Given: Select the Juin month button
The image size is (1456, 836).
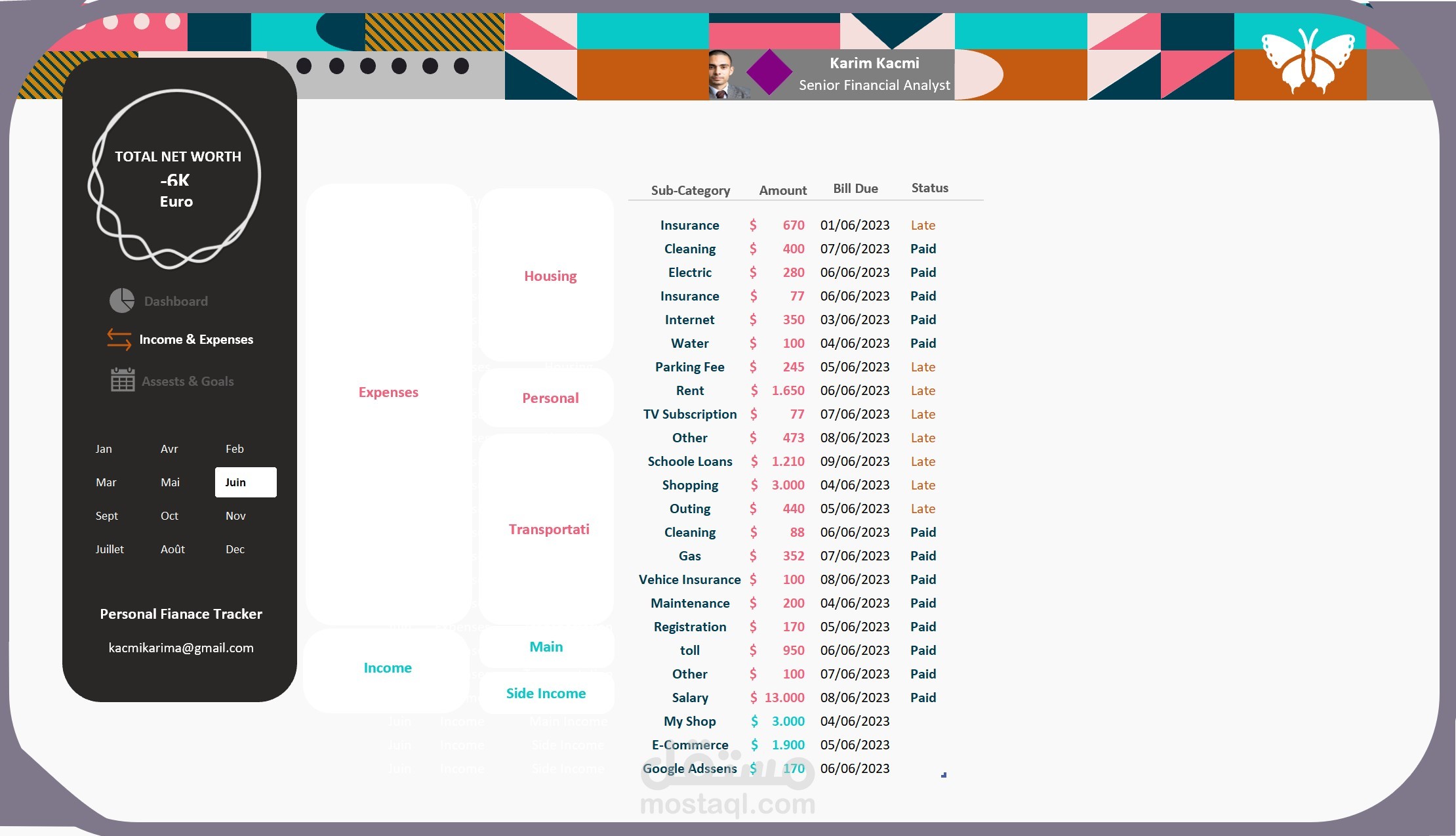Looking at the screenshot, I should pos(245,482).
